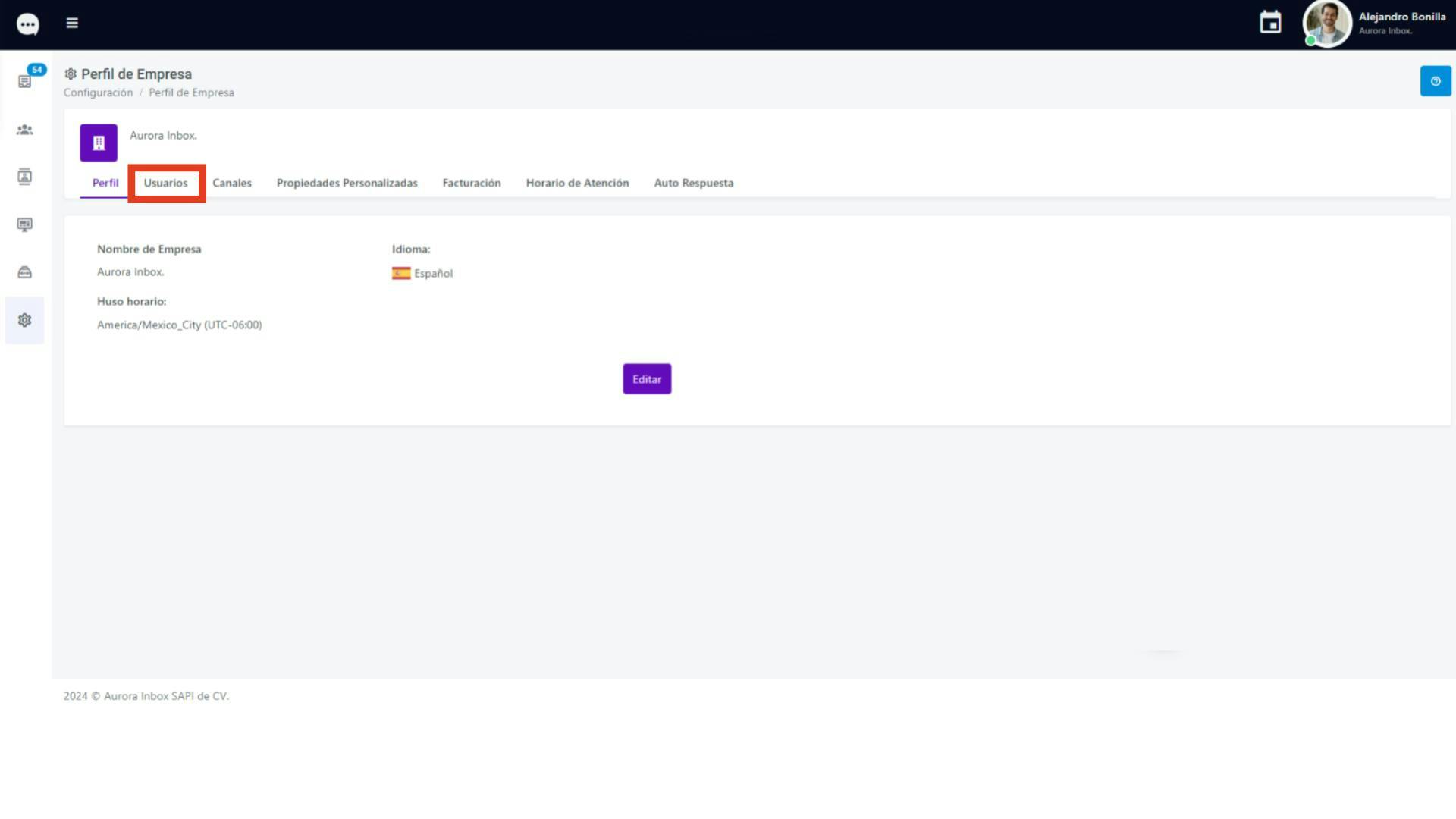Click the Perfil de Empresa page heading
This screenshot has height=819, width=1456.
tap(136, 74)
